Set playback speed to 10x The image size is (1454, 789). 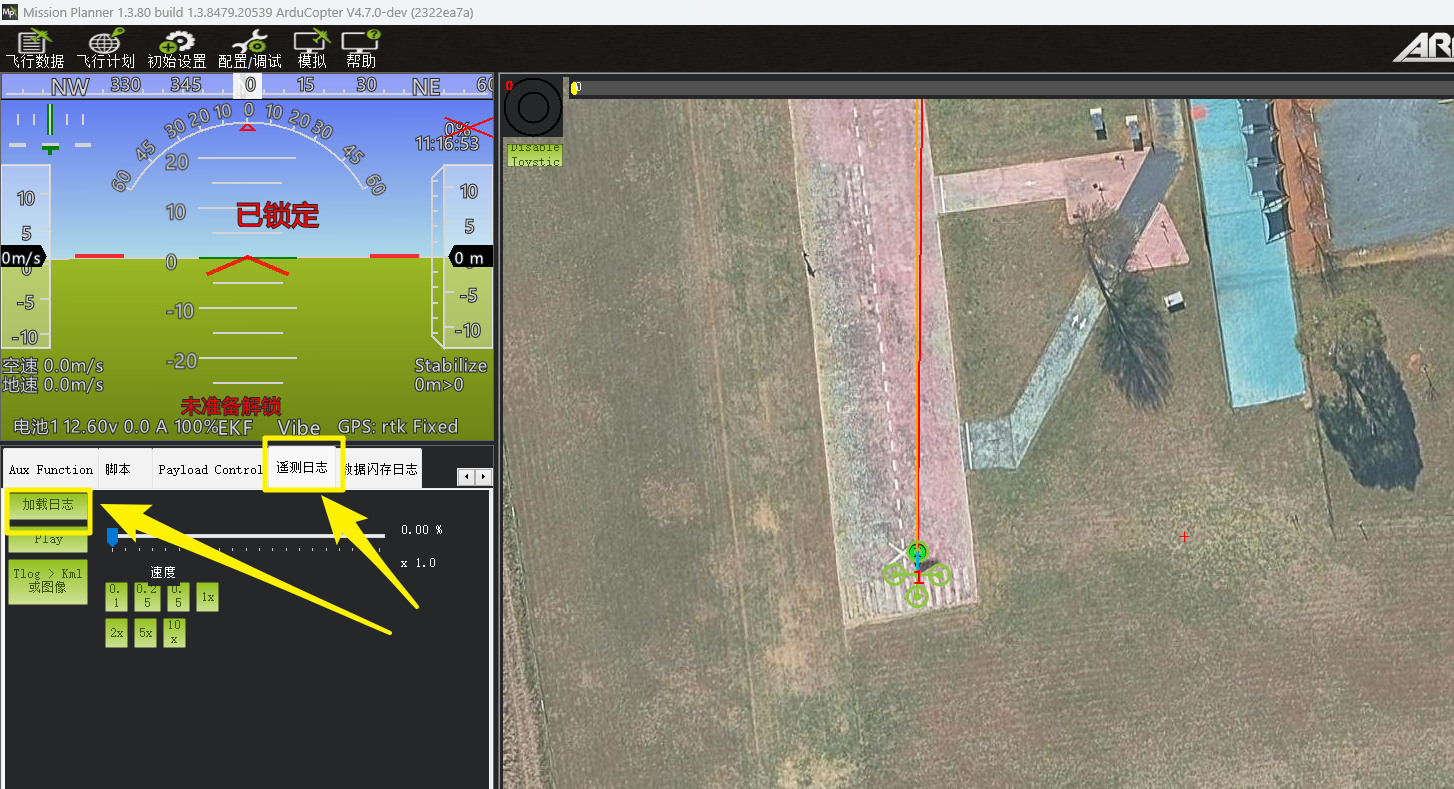(174, 632)
